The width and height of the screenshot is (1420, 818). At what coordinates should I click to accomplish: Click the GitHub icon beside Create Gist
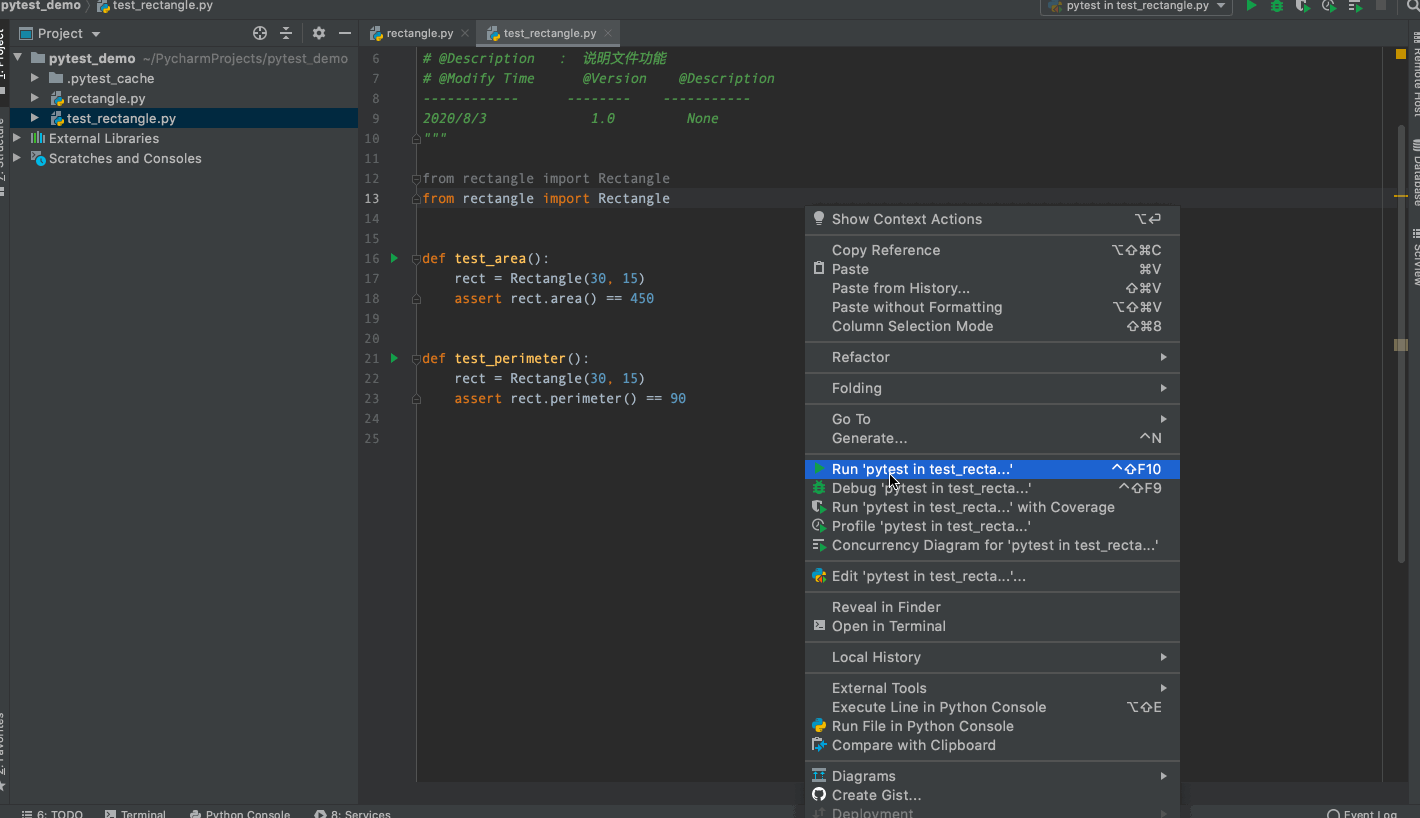[819, 795]
